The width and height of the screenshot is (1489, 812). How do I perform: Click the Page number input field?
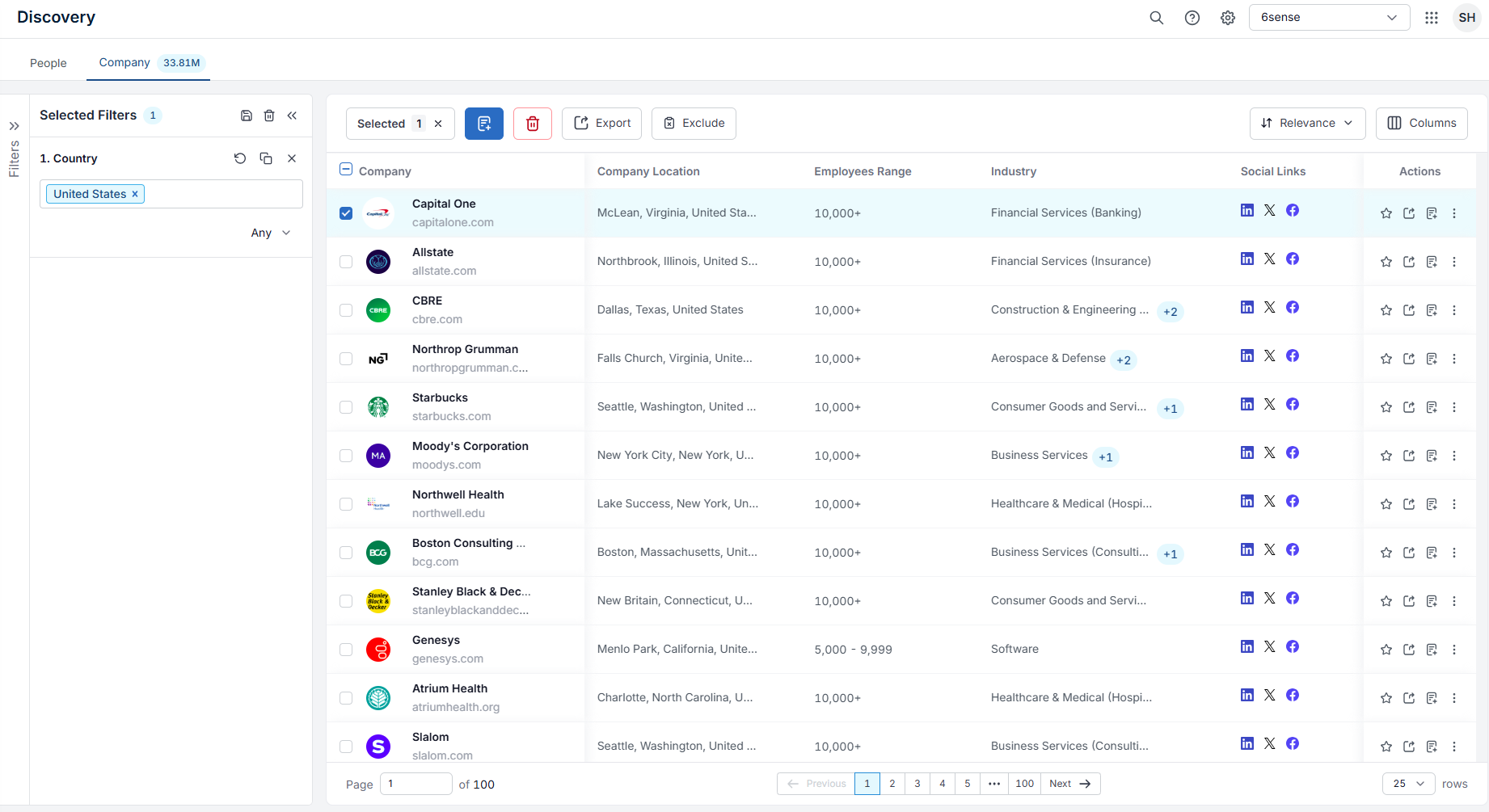click(x=415, y=784)
